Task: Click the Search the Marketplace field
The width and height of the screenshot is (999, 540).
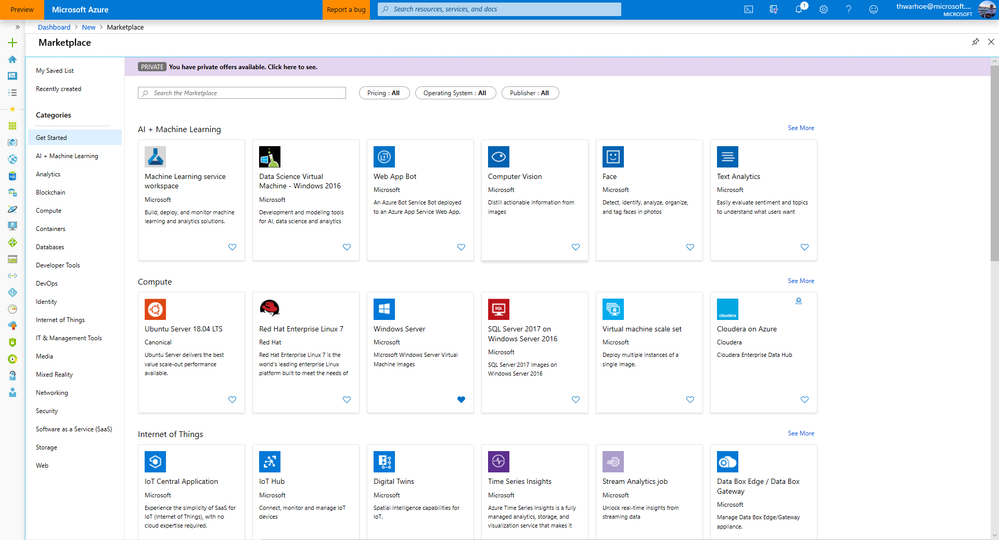Action: [241, 93]
